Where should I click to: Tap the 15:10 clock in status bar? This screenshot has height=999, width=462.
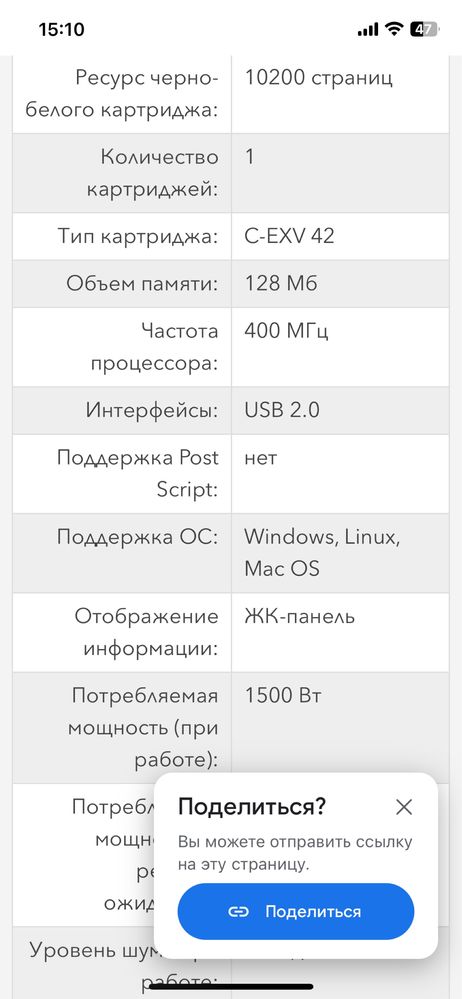point(61,29)
